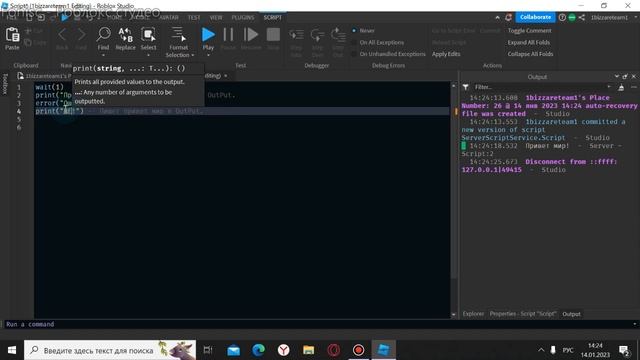Click the Format Selection icon
640x360 pixels.
178,35
